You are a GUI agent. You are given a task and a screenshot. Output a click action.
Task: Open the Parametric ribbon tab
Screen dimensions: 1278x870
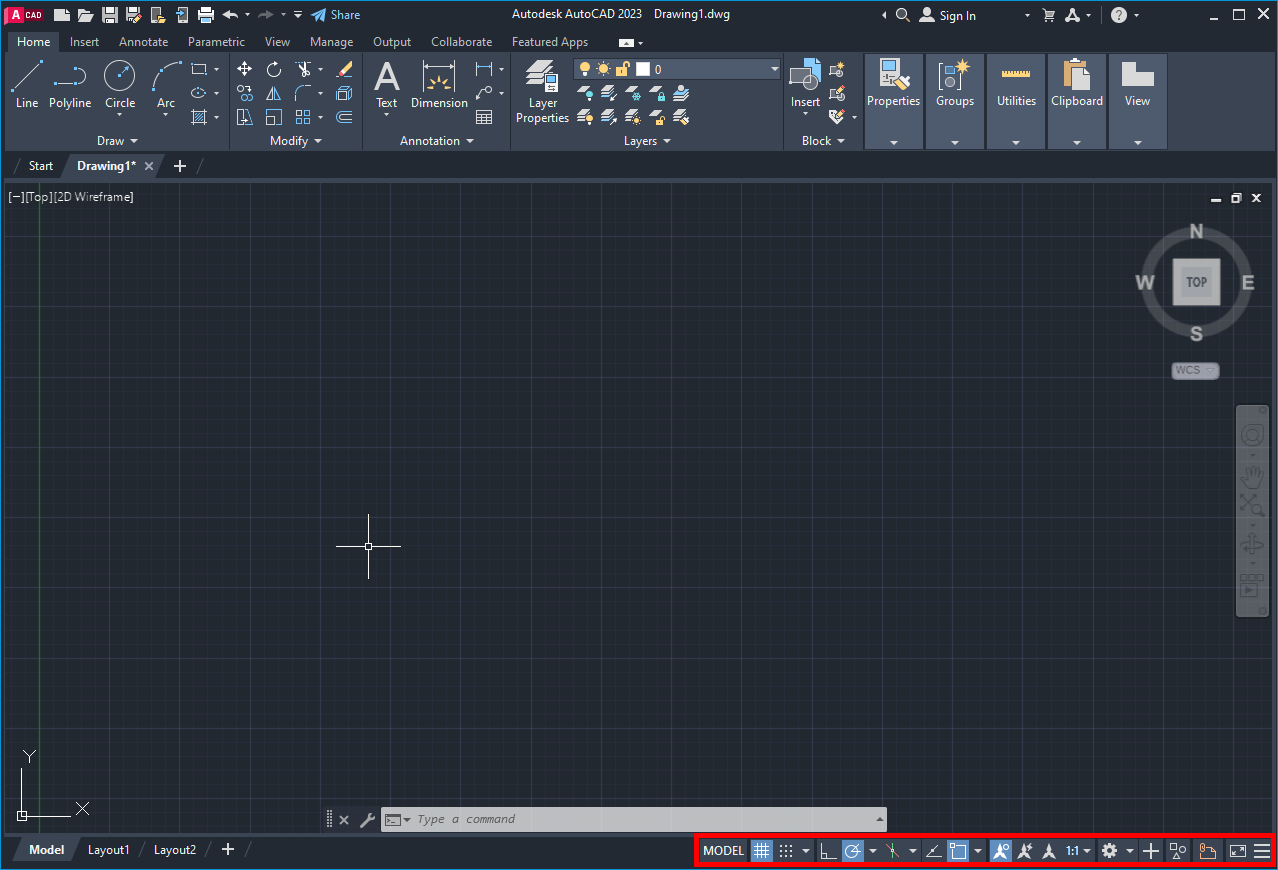pyautogui.click(x=216, y=42)
